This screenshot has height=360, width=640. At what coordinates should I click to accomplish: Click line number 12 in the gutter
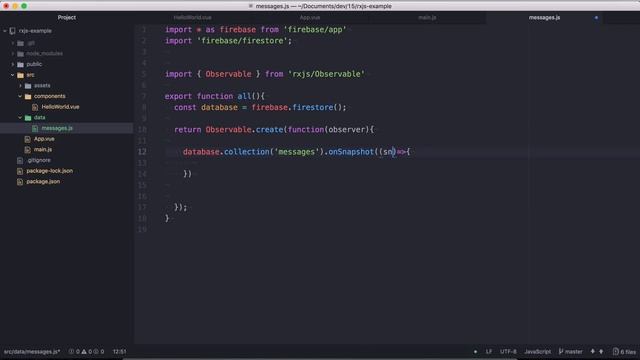tap(142, 152)
